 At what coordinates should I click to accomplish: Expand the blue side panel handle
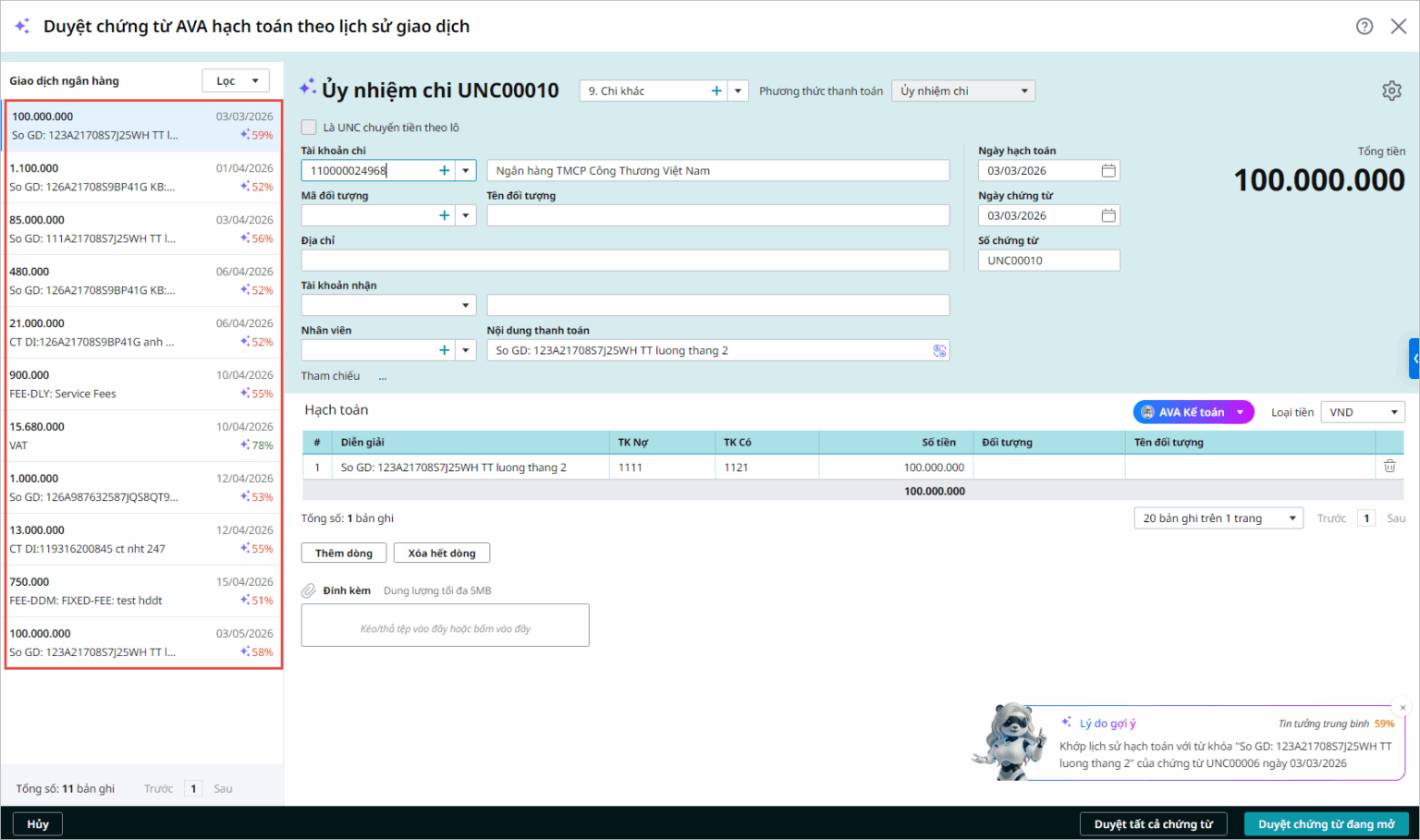click(x=1414, y=359)
